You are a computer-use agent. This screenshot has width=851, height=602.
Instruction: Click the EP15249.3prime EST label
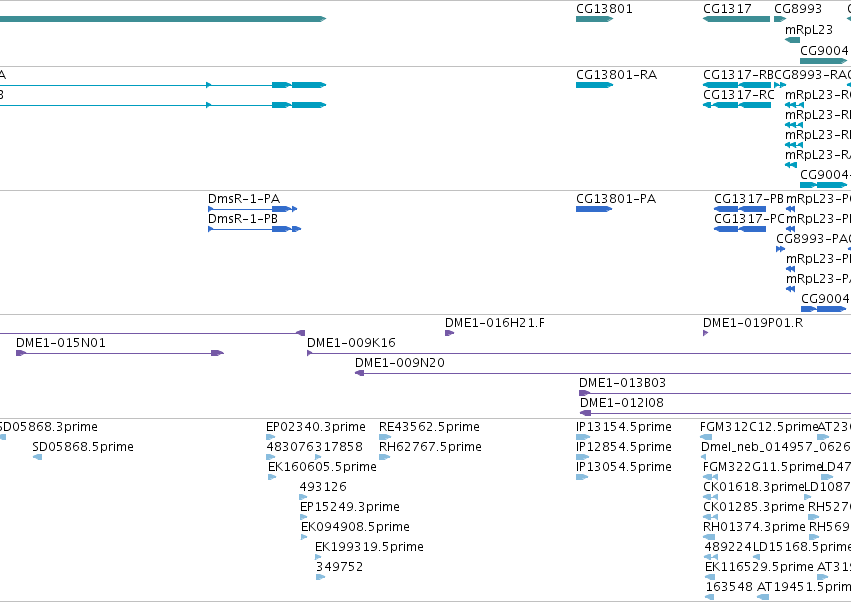click(350, 506)
